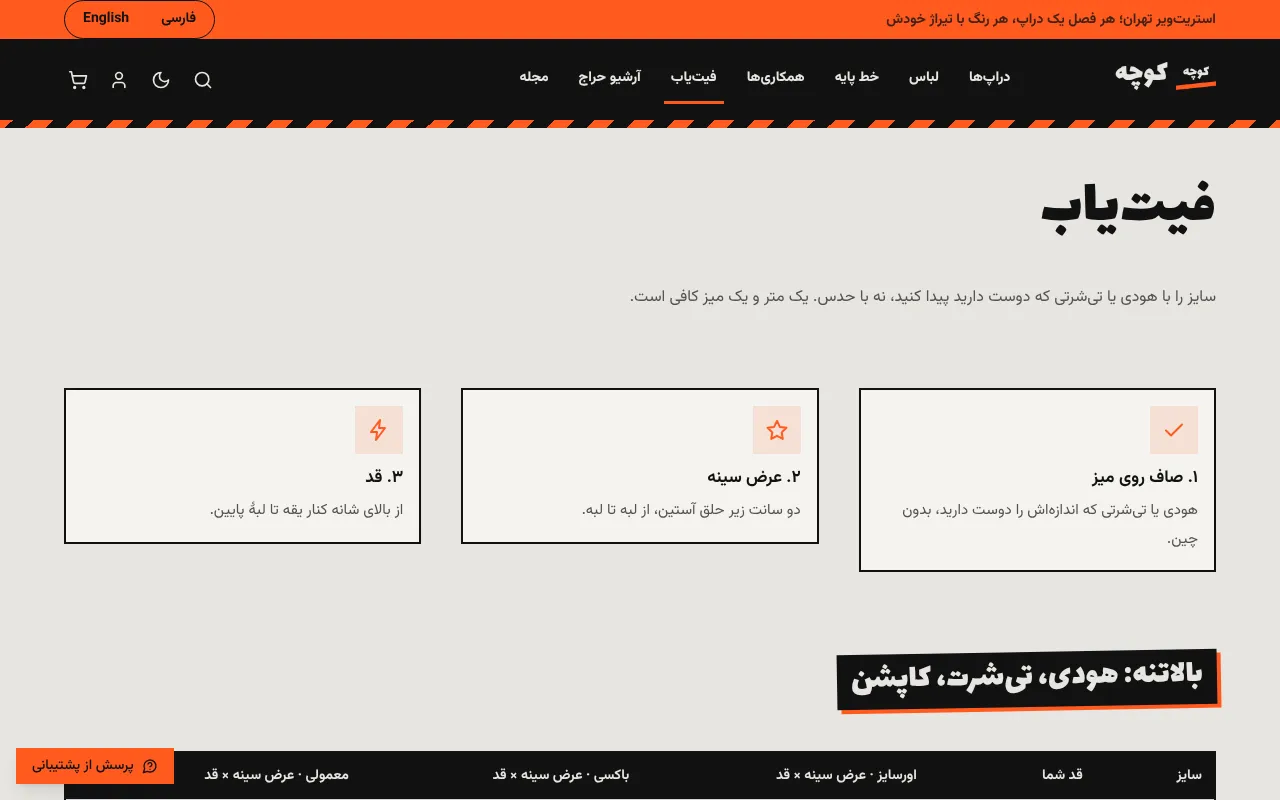Click the large فیت‌یاب page title
The height and width of the screenshot is (800, 1280).
1128,206
